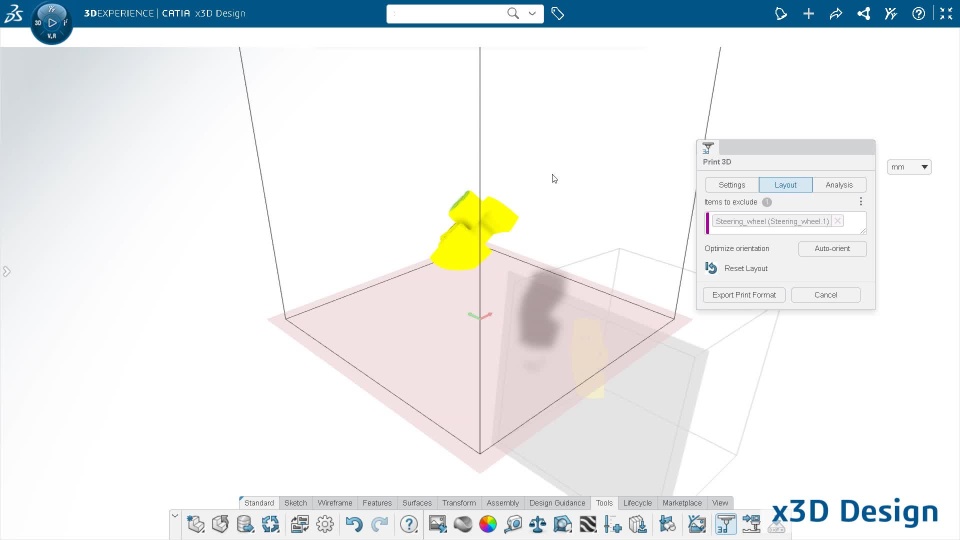This screenshot has width=960, height=540.
Task: Click the Properties list icon
Action: pos(299,524)
